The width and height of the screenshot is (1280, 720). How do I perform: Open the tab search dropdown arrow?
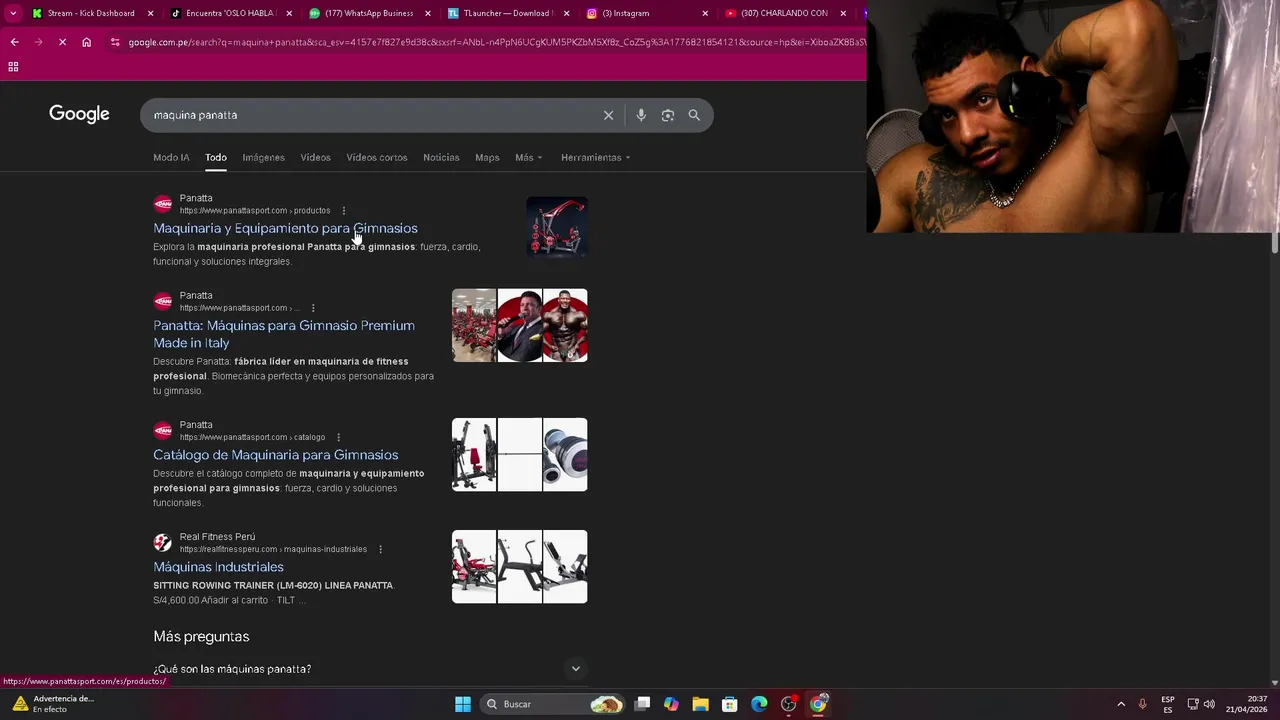pyautogui.click(x=13, y=13)
